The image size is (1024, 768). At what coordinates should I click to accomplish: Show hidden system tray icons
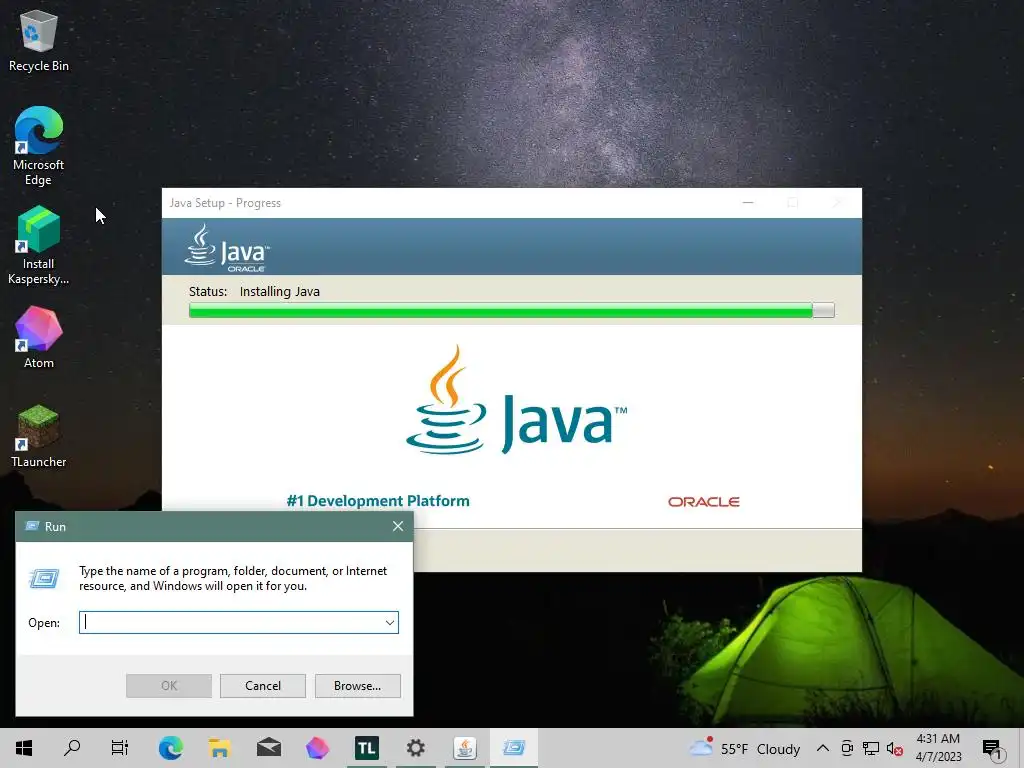pos(823,748)
